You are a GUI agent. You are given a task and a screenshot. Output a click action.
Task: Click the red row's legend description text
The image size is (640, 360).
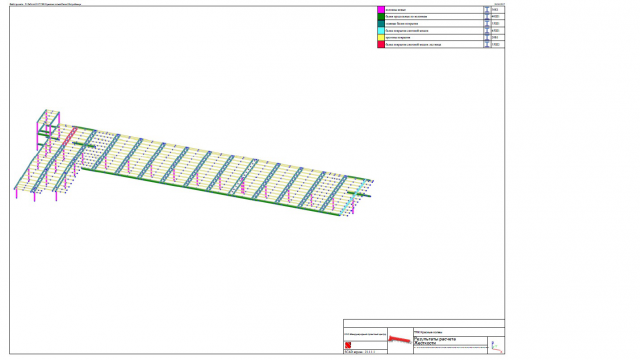click(413, 44)
